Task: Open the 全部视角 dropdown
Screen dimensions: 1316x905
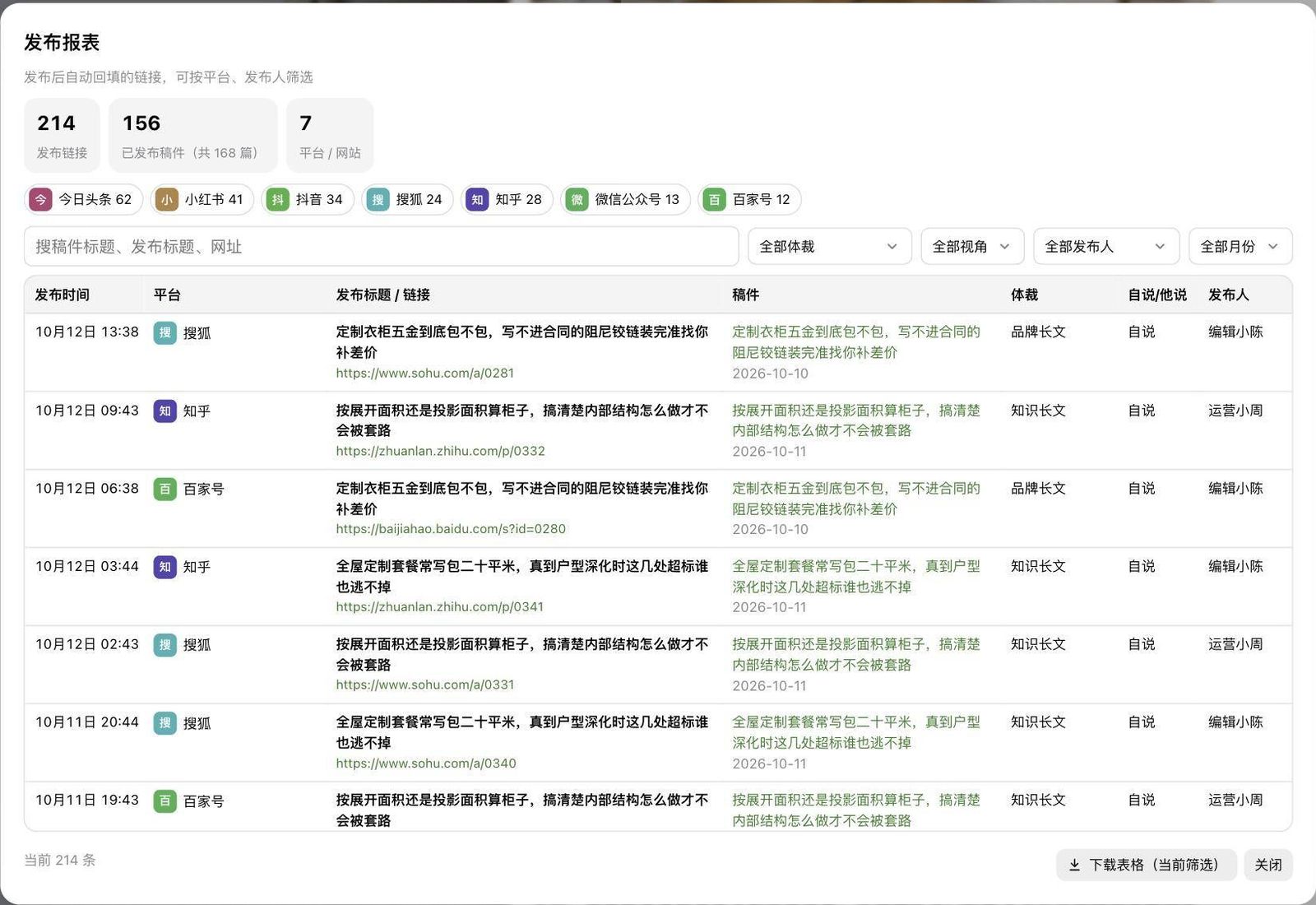Action: [x=972, y=246]
